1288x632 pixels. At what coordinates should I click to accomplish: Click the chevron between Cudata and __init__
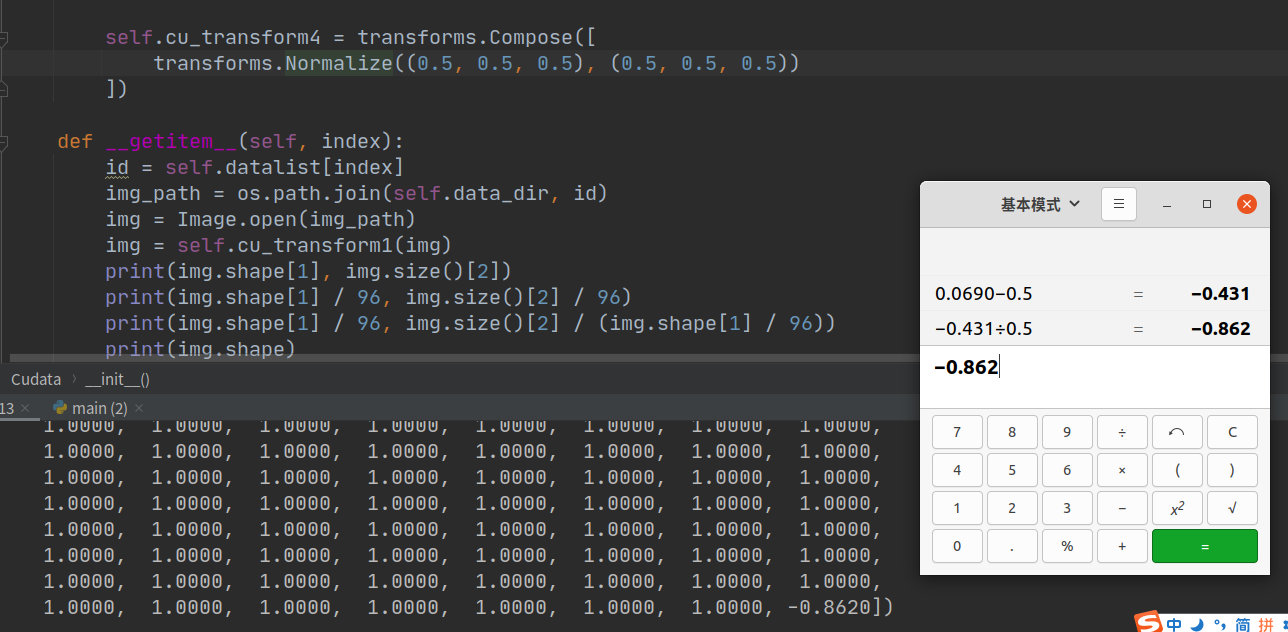pyautogui.click(x=75, y=379)
